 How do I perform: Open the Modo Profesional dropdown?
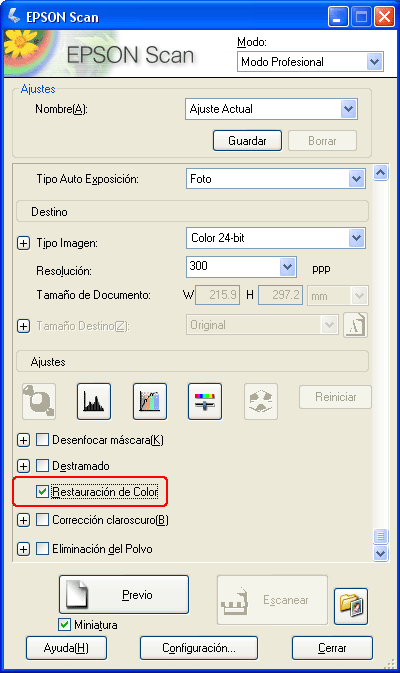310,62
